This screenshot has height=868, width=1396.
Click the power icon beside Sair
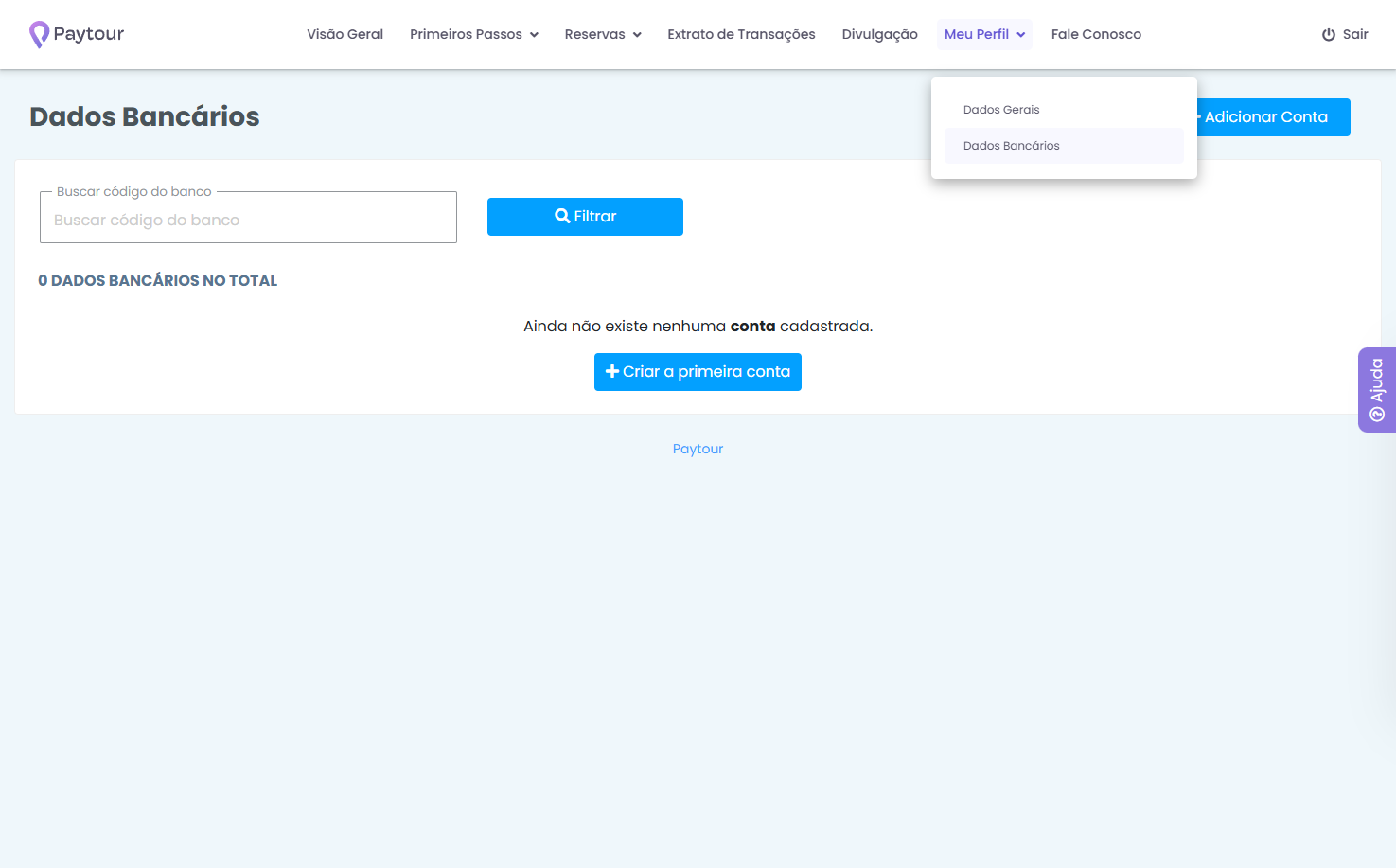point(1329,34)
